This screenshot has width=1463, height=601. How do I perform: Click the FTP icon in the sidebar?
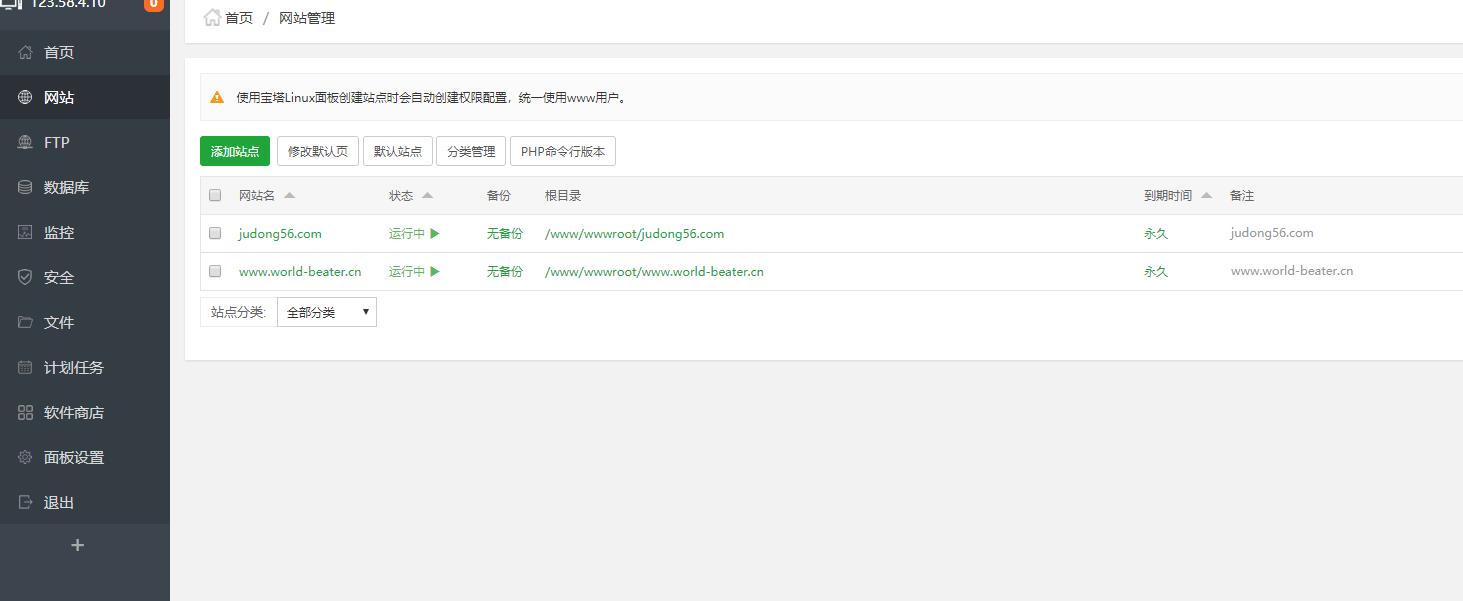point(25,142)
